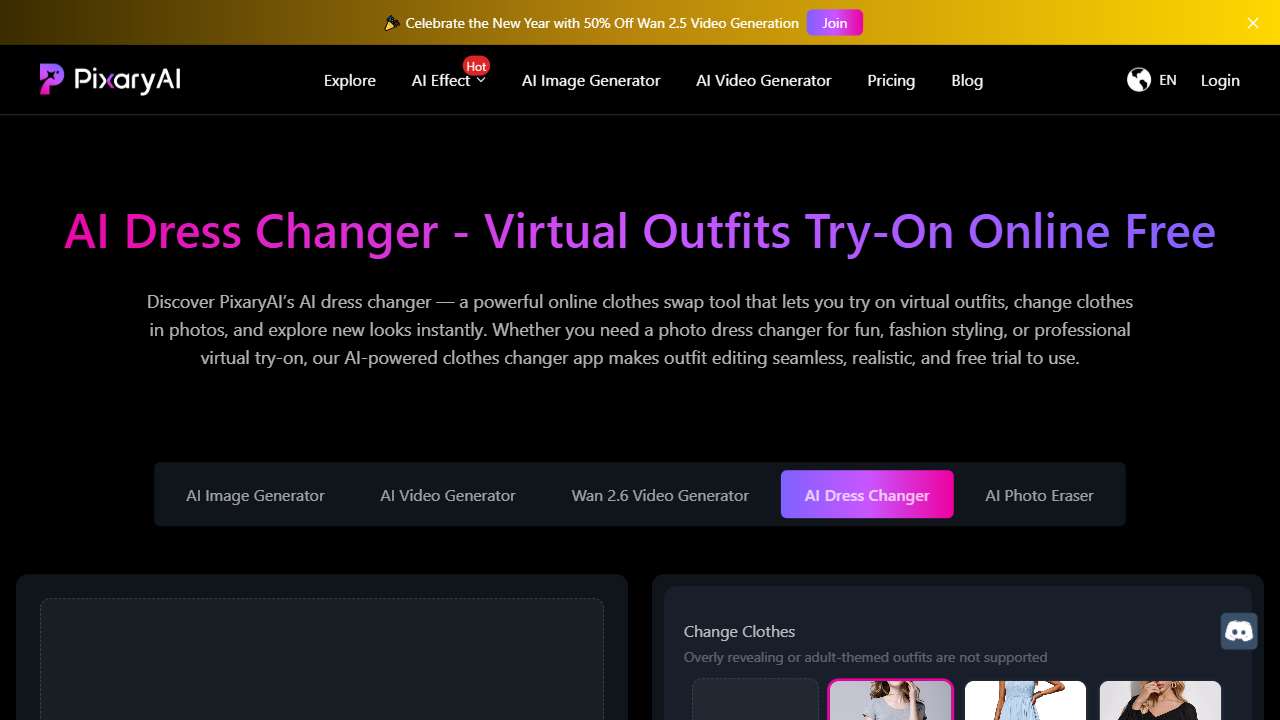Open the Discord community icon
Viewport: 1280px width, 720px height.
coord(1239,631)
